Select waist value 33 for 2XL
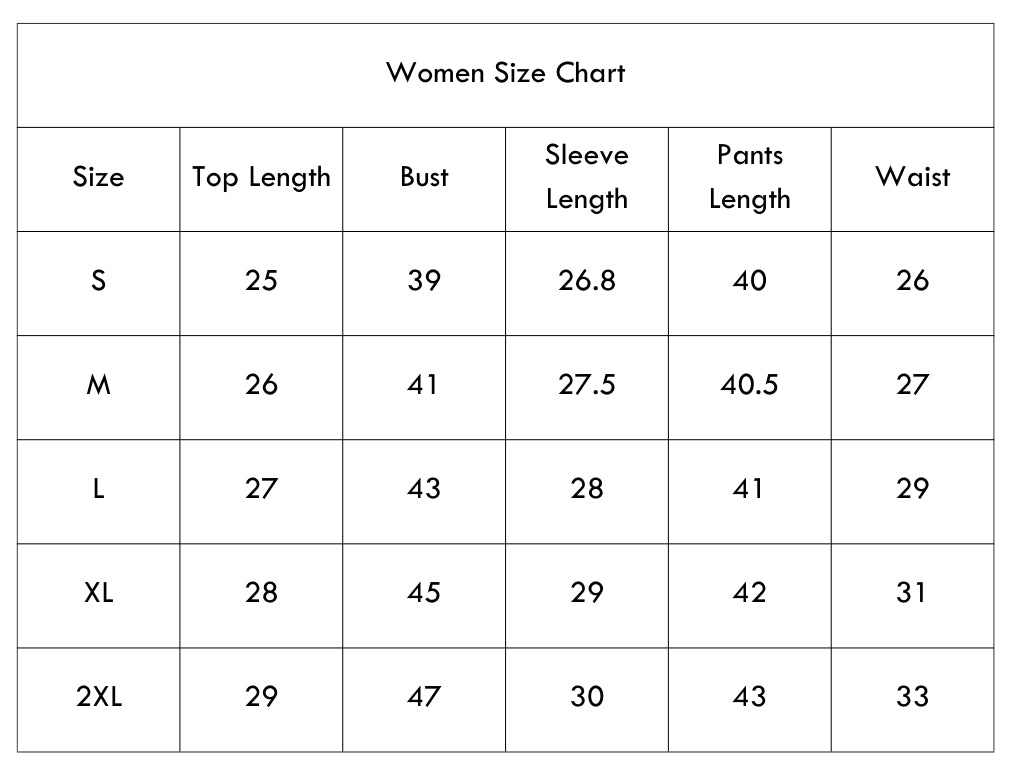 pyautogui.click(x=912, y=696)
